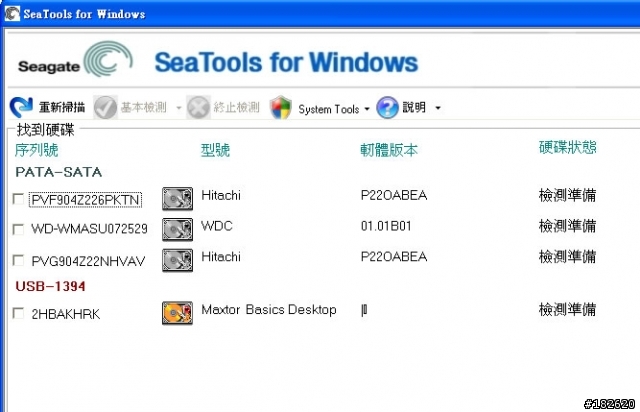Click the SeaTools for Windows banner title
Image resolution: width=640 pixels, height=412 pixels.
click(287, 62)
